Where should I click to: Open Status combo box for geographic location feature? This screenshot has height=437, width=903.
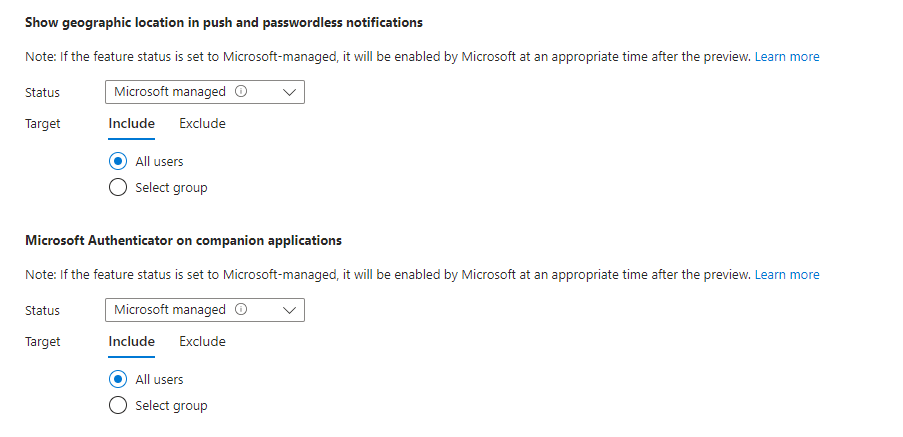[x=204, y=92]
